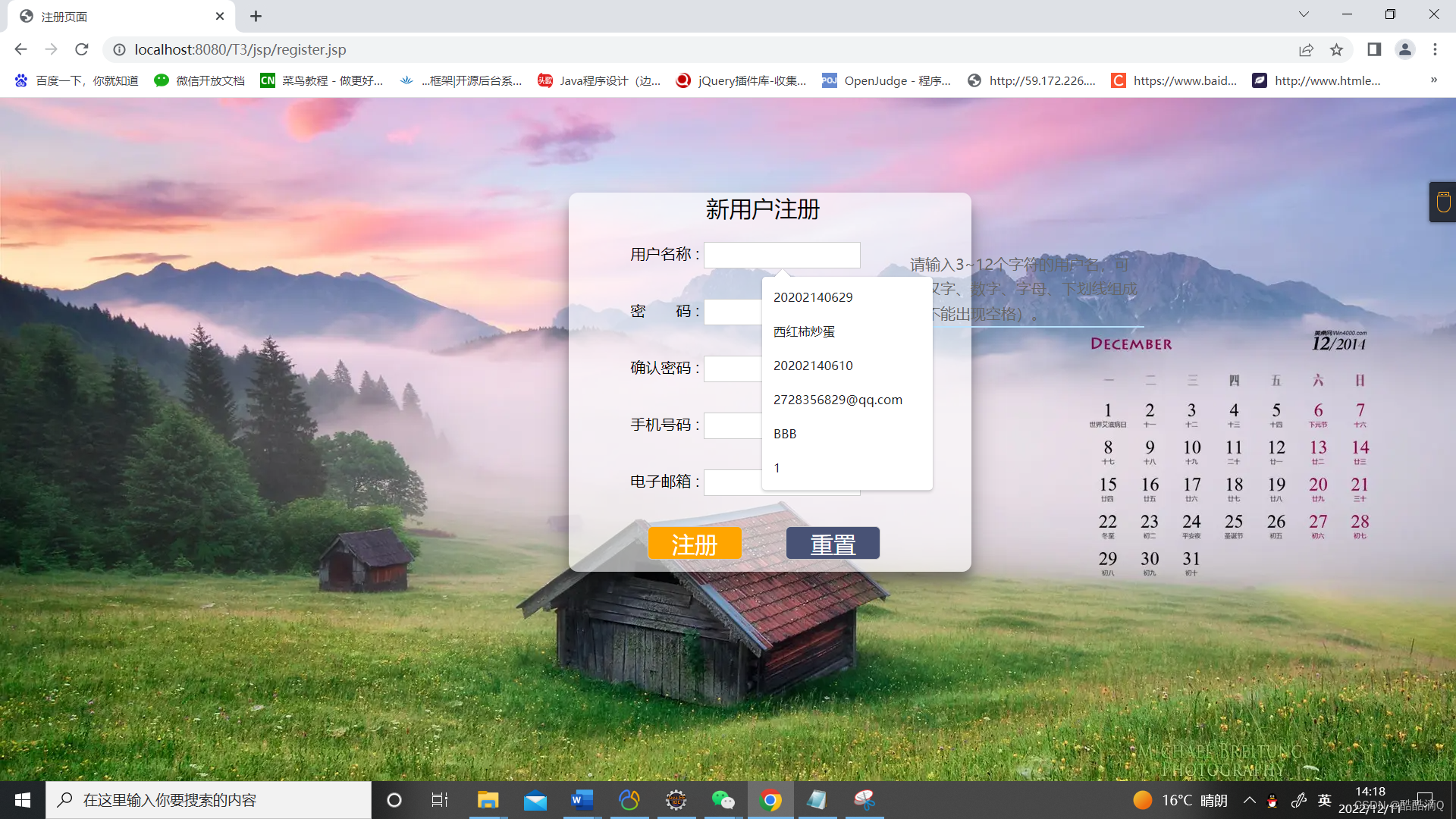The width and height of the screenshot is (1456, 819).
Task: Show hidden system tray icons
Action: point(1249,800)
